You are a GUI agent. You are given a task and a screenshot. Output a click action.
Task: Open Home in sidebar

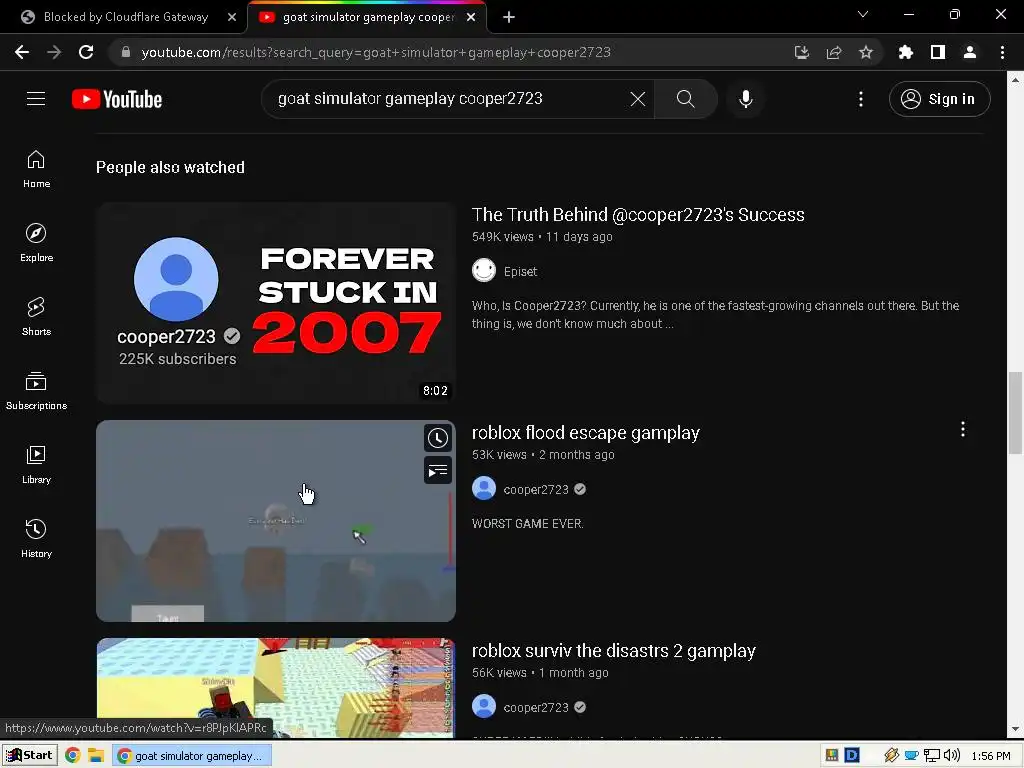[x=36, y=168]
